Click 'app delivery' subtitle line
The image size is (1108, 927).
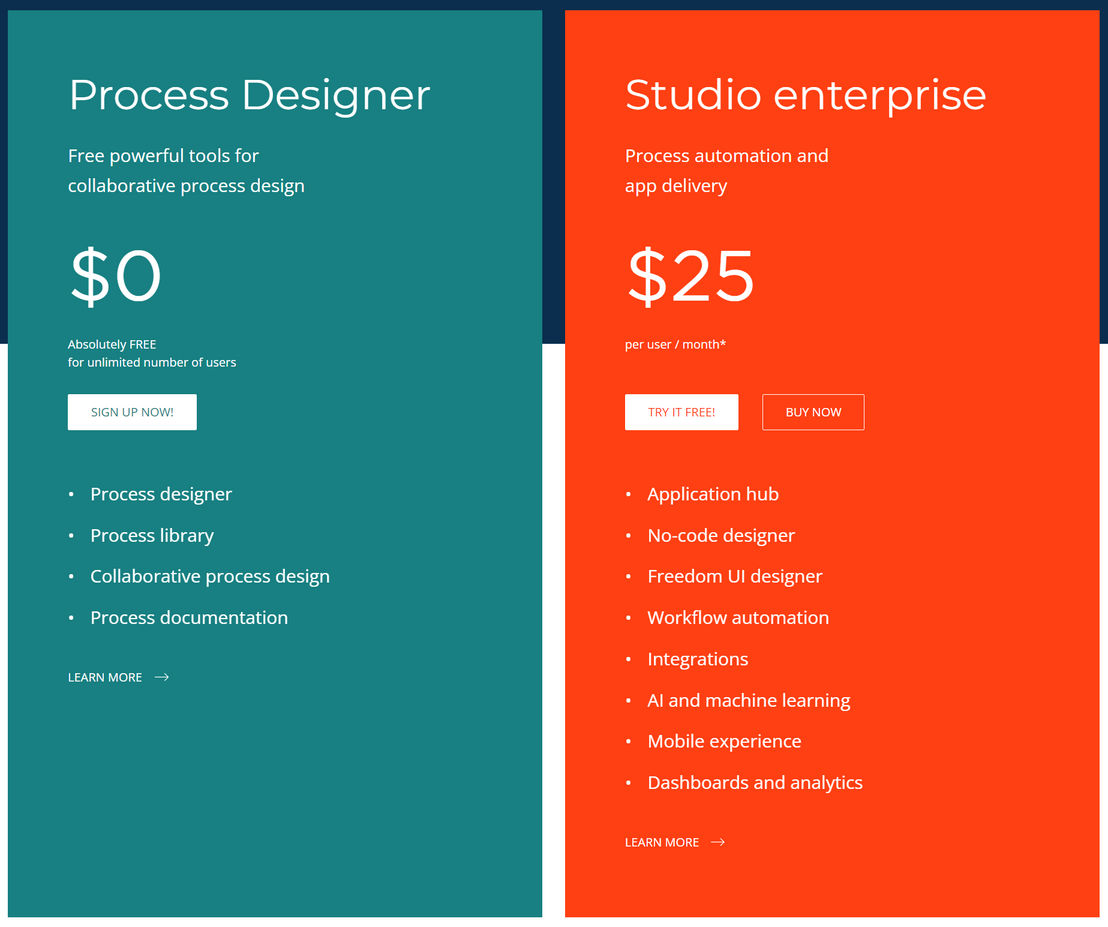coord(676,187)
